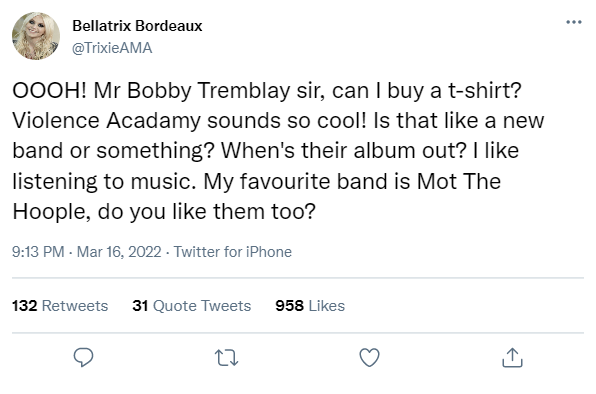Viewport: 596px width, 394px height.
Task: Click the reply speech bubble icon
Action: click(x=83, y=358)
